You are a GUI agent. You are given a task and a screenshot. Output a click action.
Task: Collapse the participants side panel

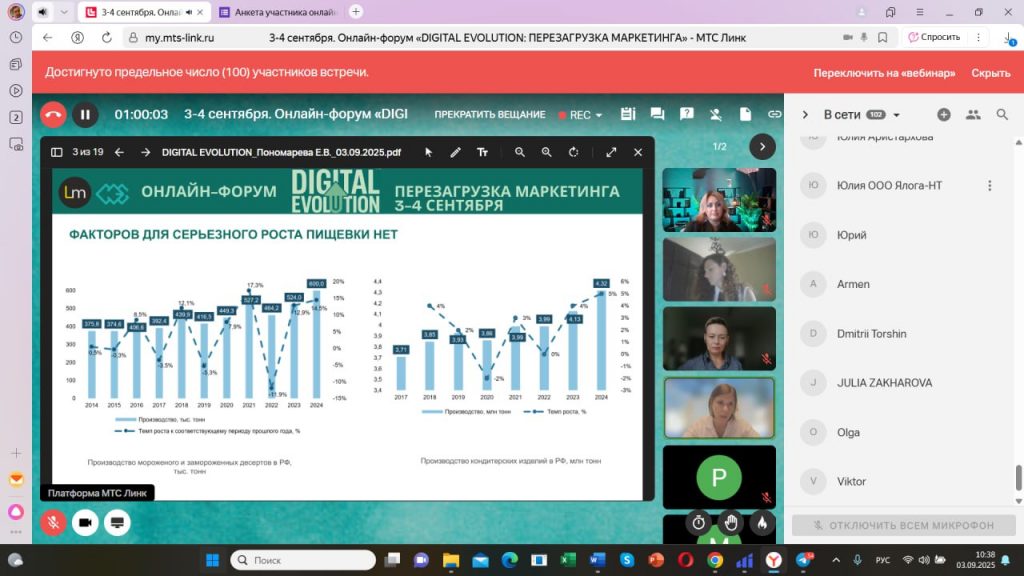pos(805,115)
